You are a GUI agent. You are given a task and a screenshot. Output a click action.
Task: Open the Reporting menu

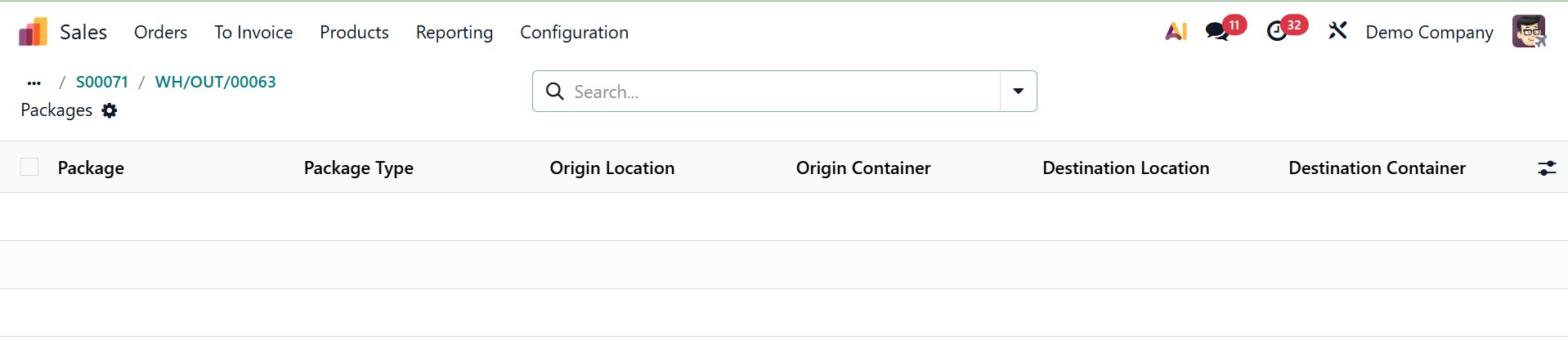454,32
